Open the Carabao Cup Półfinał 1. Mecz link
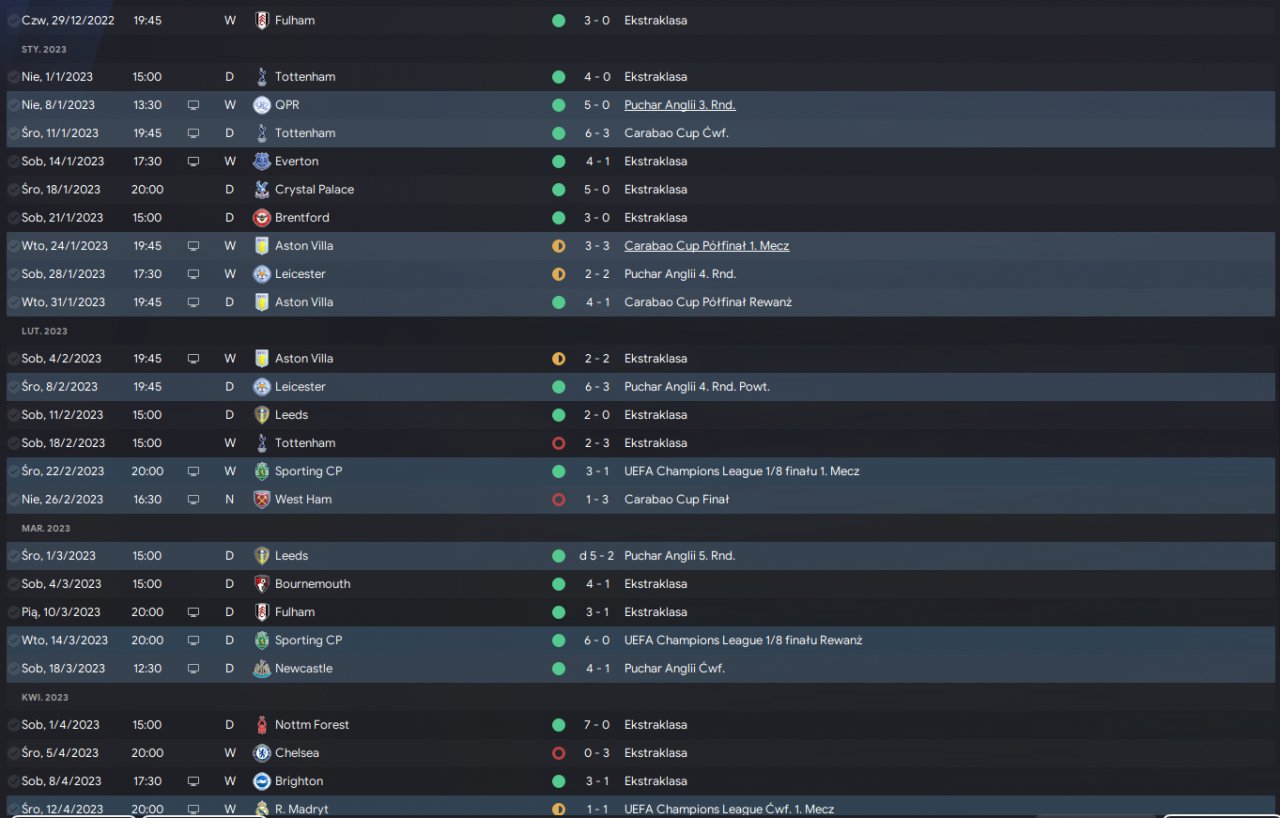Image resolution: width=1280 pixels, height=818 pixels. tap(707, 246)
